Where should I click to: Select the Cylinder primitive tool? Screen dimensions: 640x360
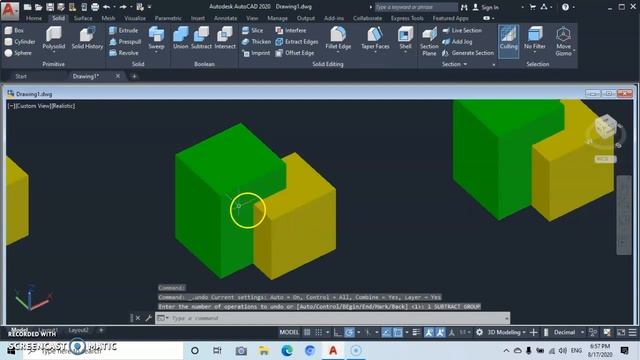click(20, 42)
